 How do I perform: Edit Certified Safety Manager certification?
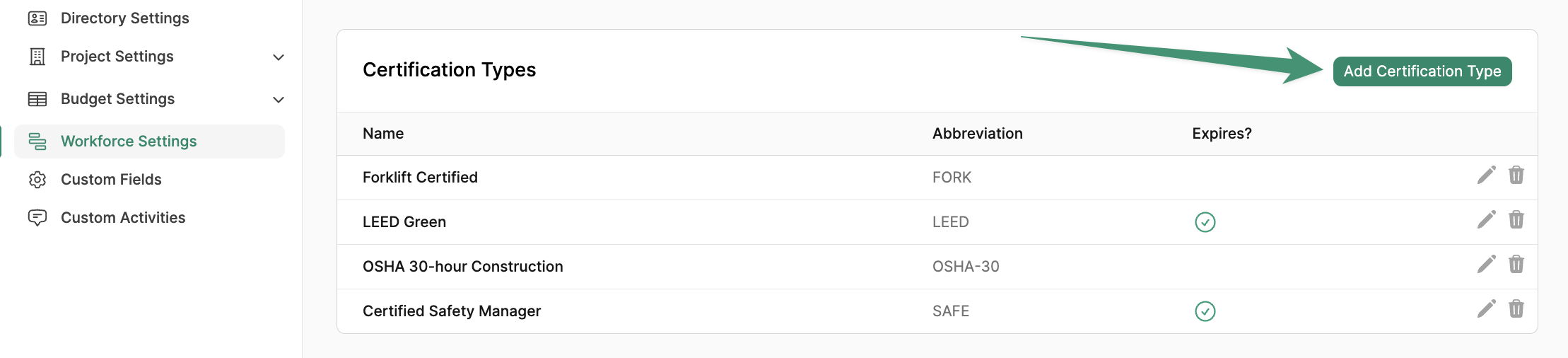pos(1486,308)
